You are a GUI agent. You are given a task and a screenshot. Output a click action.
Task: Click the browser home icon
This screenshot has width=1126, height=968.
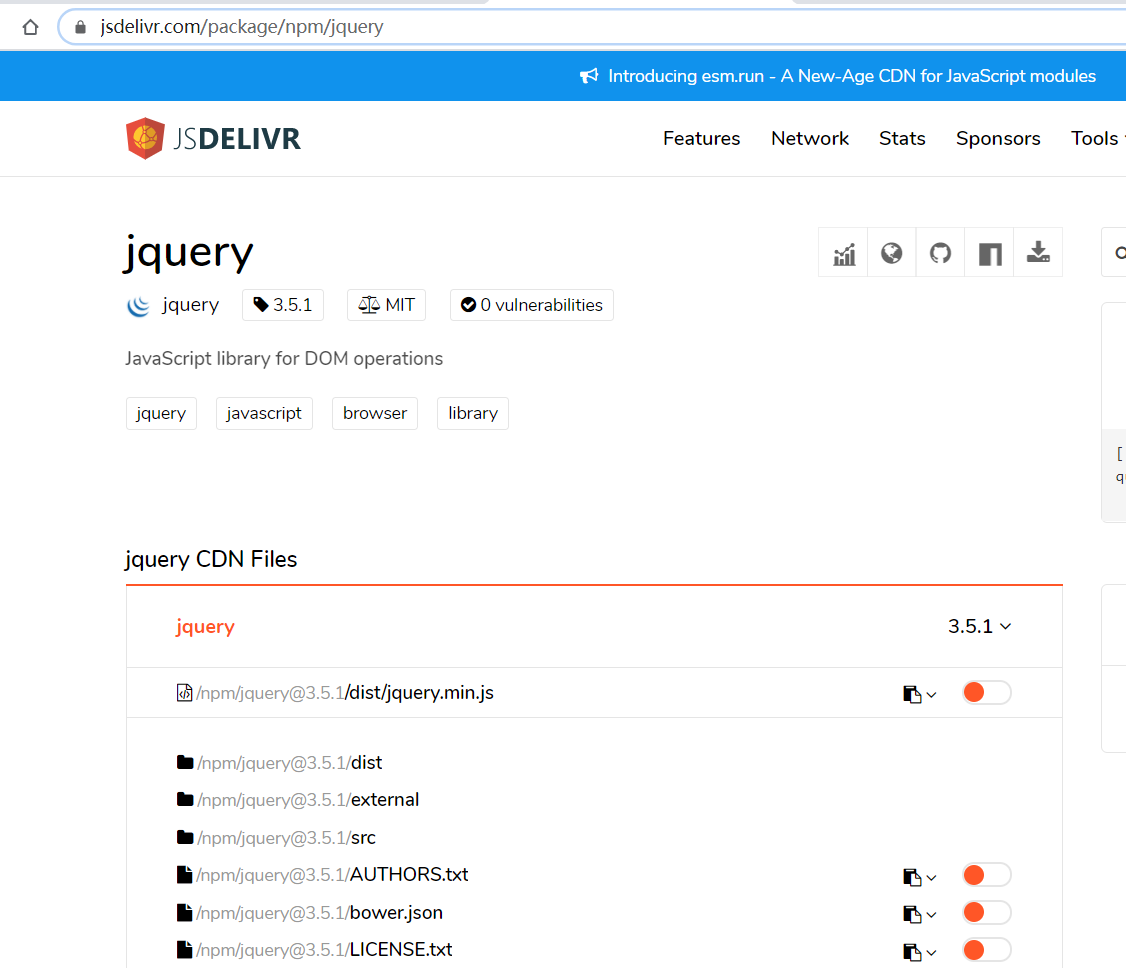coord(30,27)
